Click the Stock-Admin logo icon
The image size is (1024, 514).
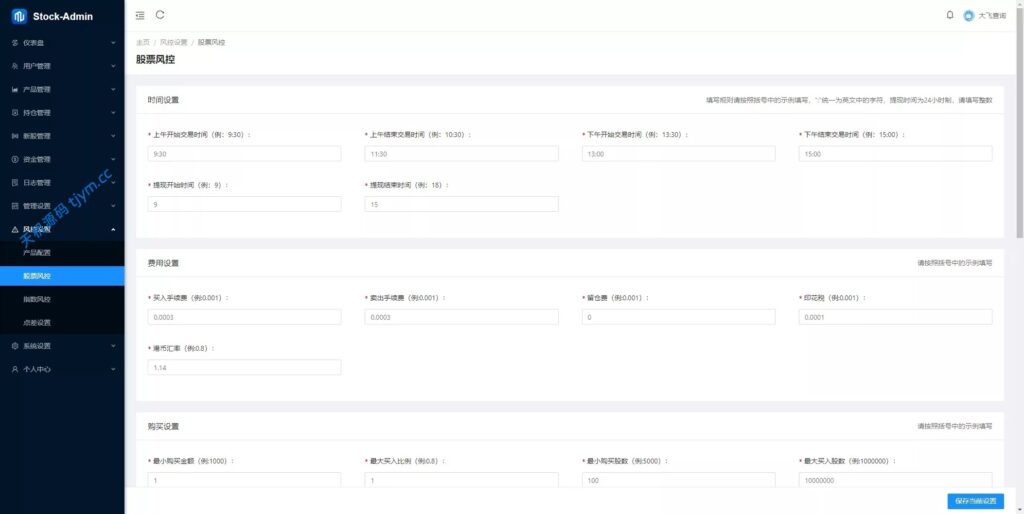(19, 16)
